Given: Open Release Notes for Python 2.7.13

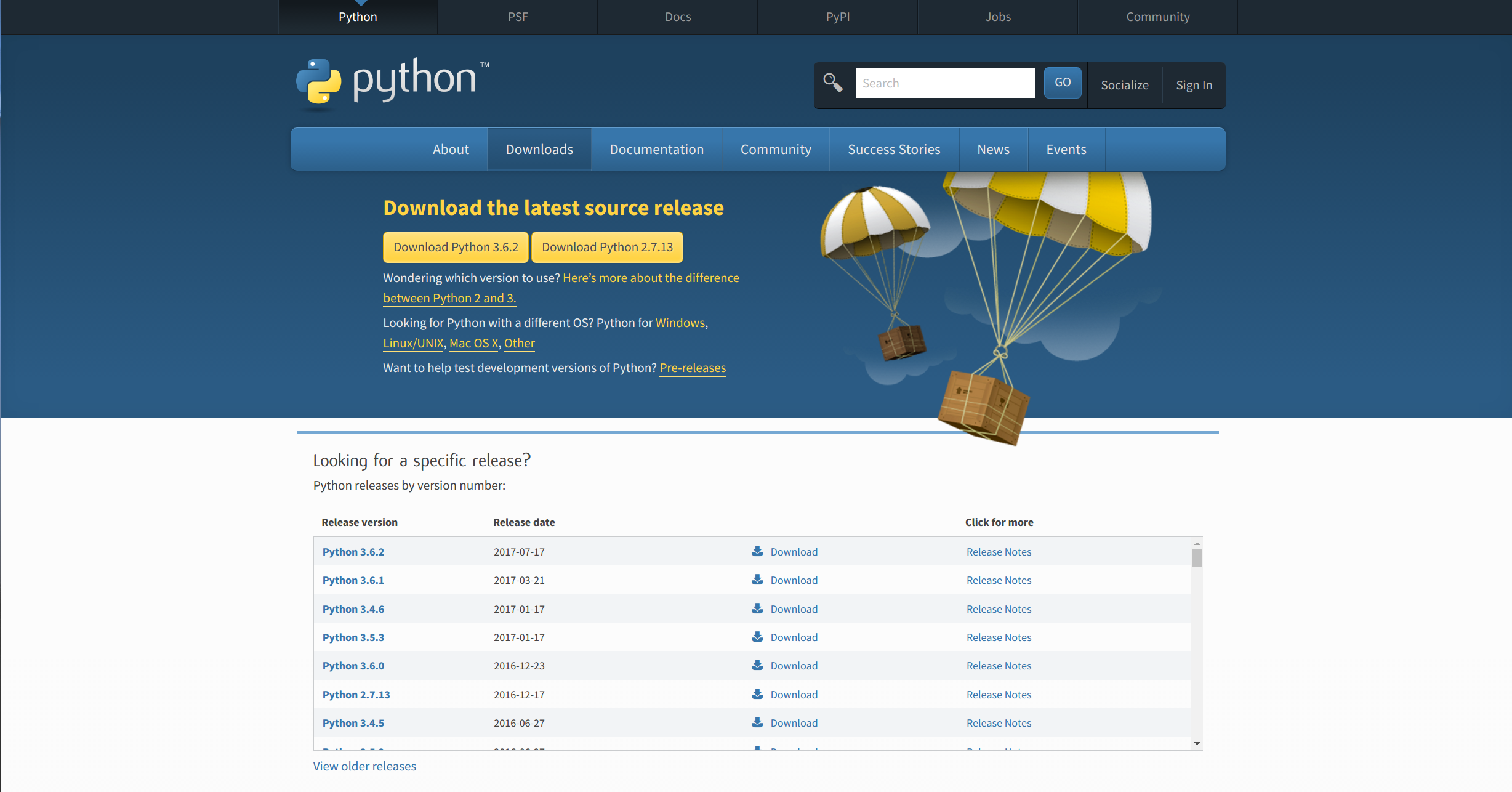Looking at the screenshot, I should pos(999,695).
